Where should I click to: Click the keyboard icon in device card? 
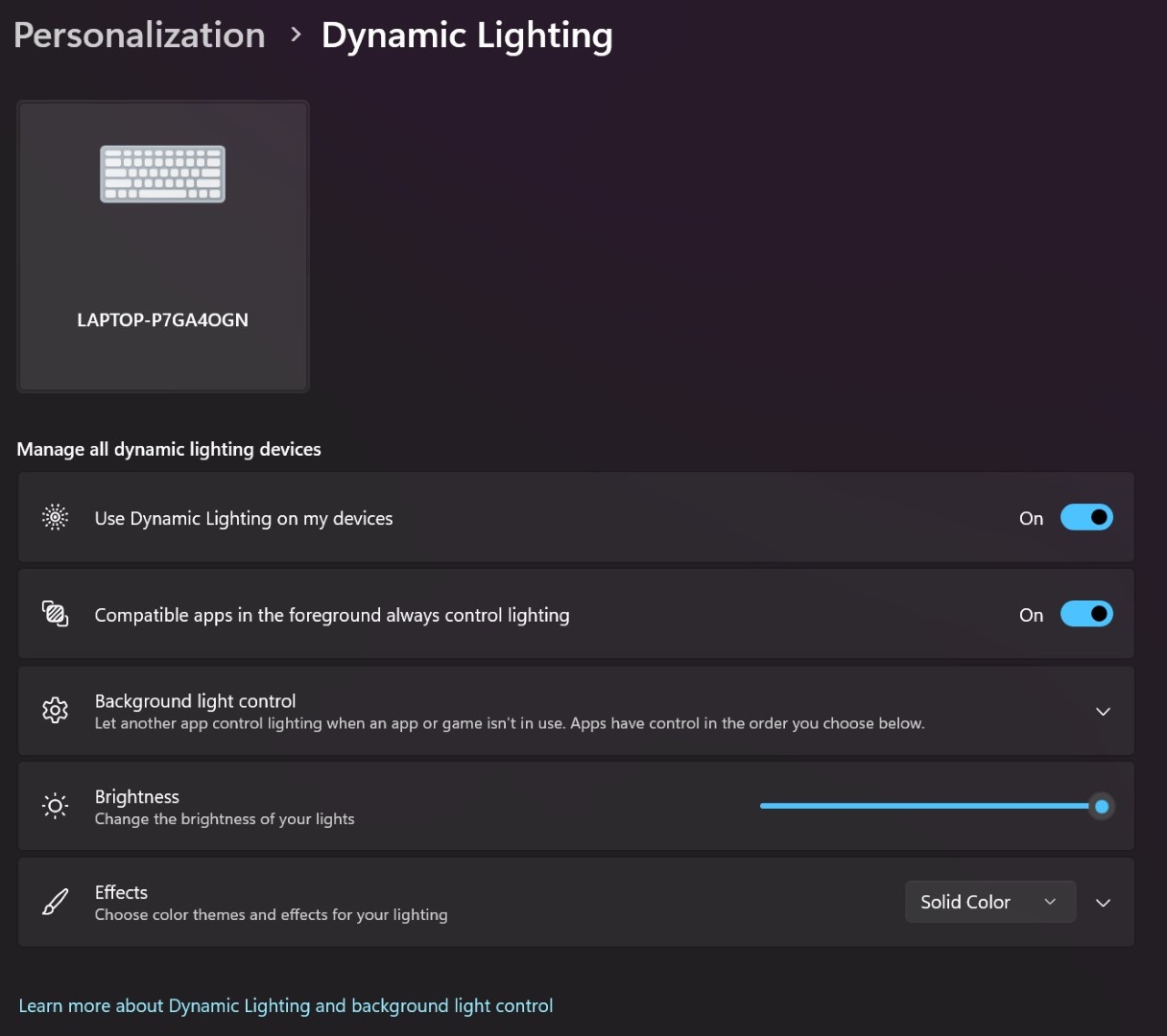click(x=163, y=174)
